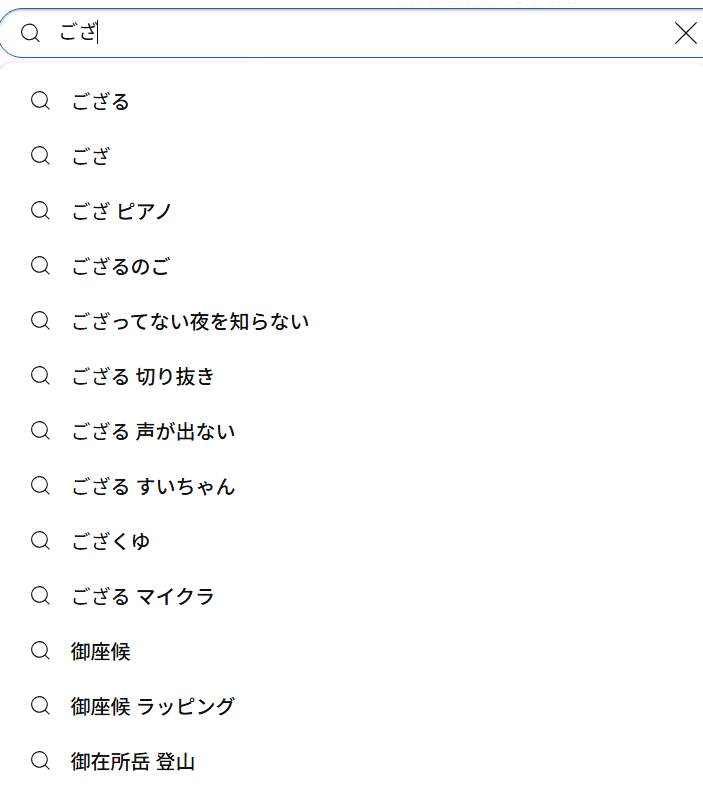Viewport: 703px width, 792px height.
Task: Click the search icon beside ござる suggestion
Action: point(40,101)
